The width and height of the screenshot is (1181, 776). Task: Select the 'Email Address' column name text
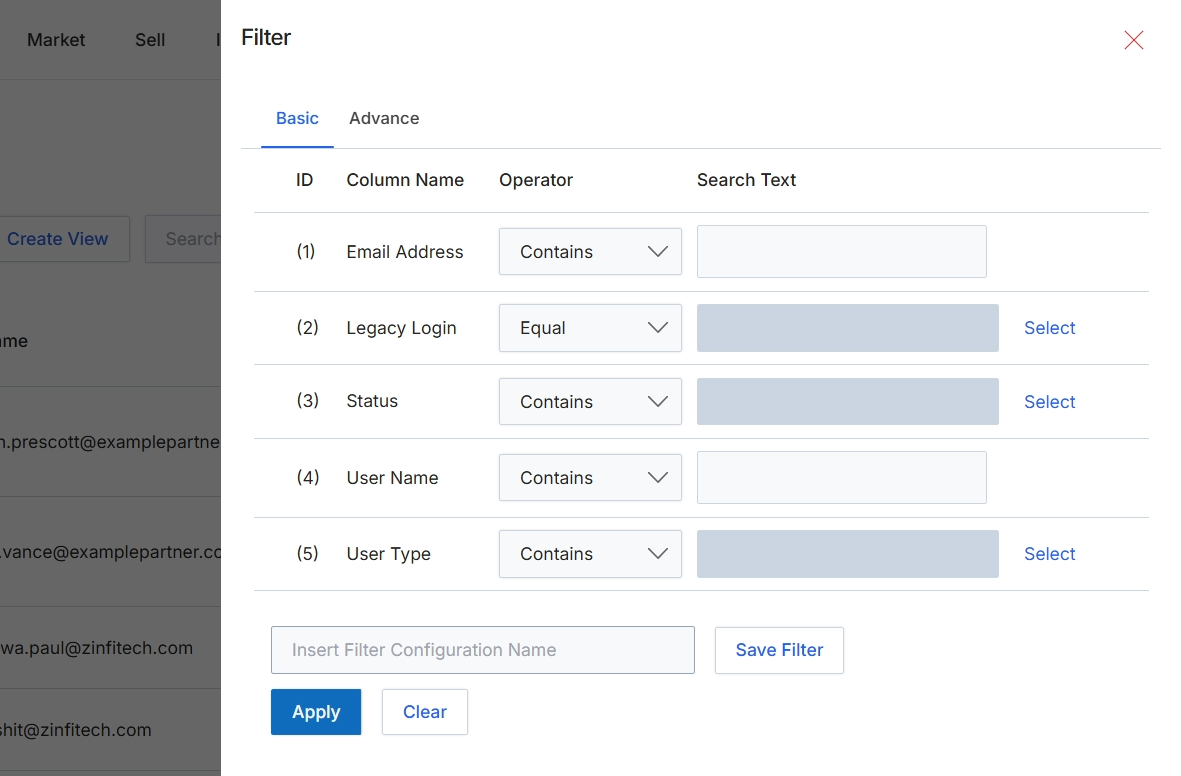(404, 252)
